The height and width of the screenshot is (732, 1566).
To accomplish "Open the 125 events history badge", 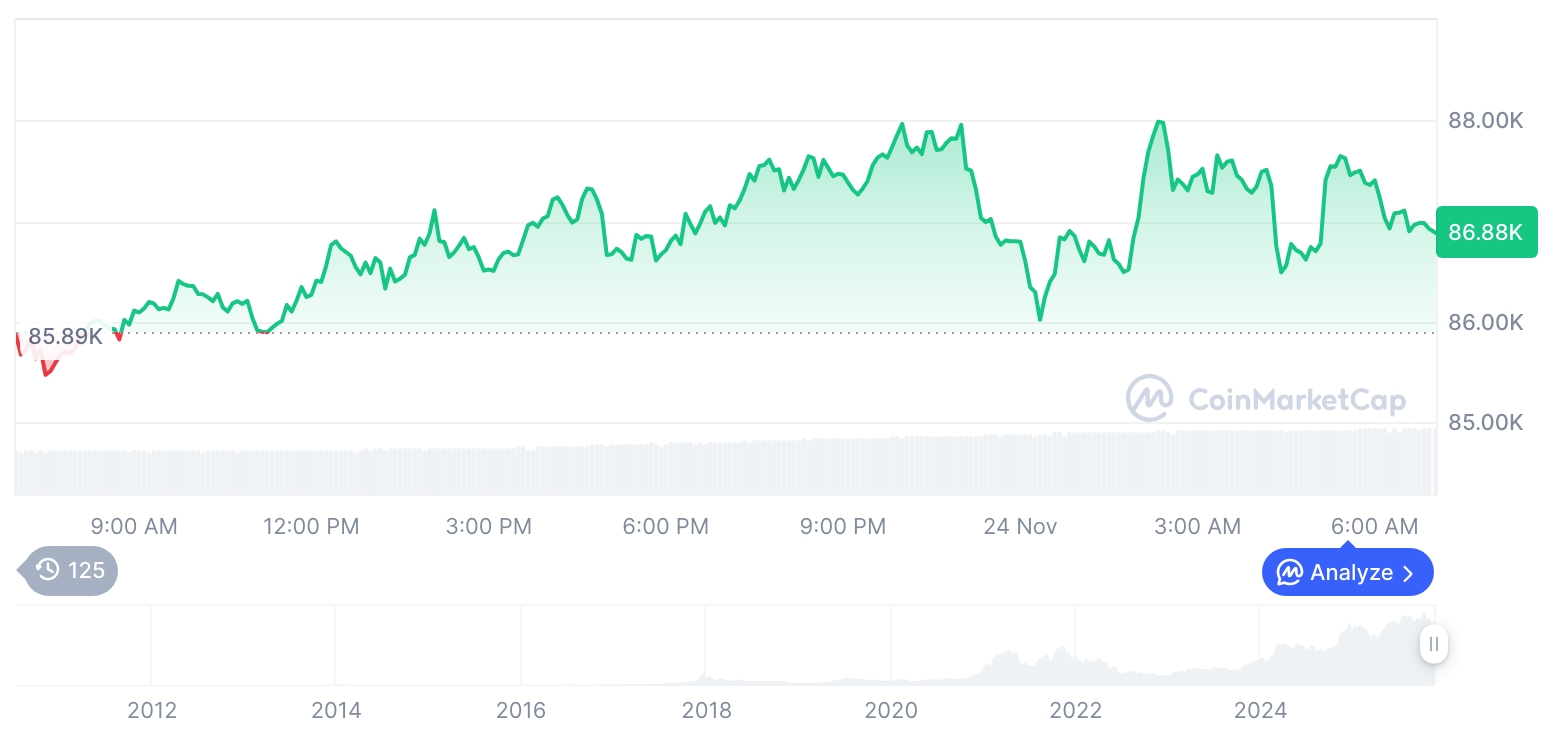I will click(71, 571).
